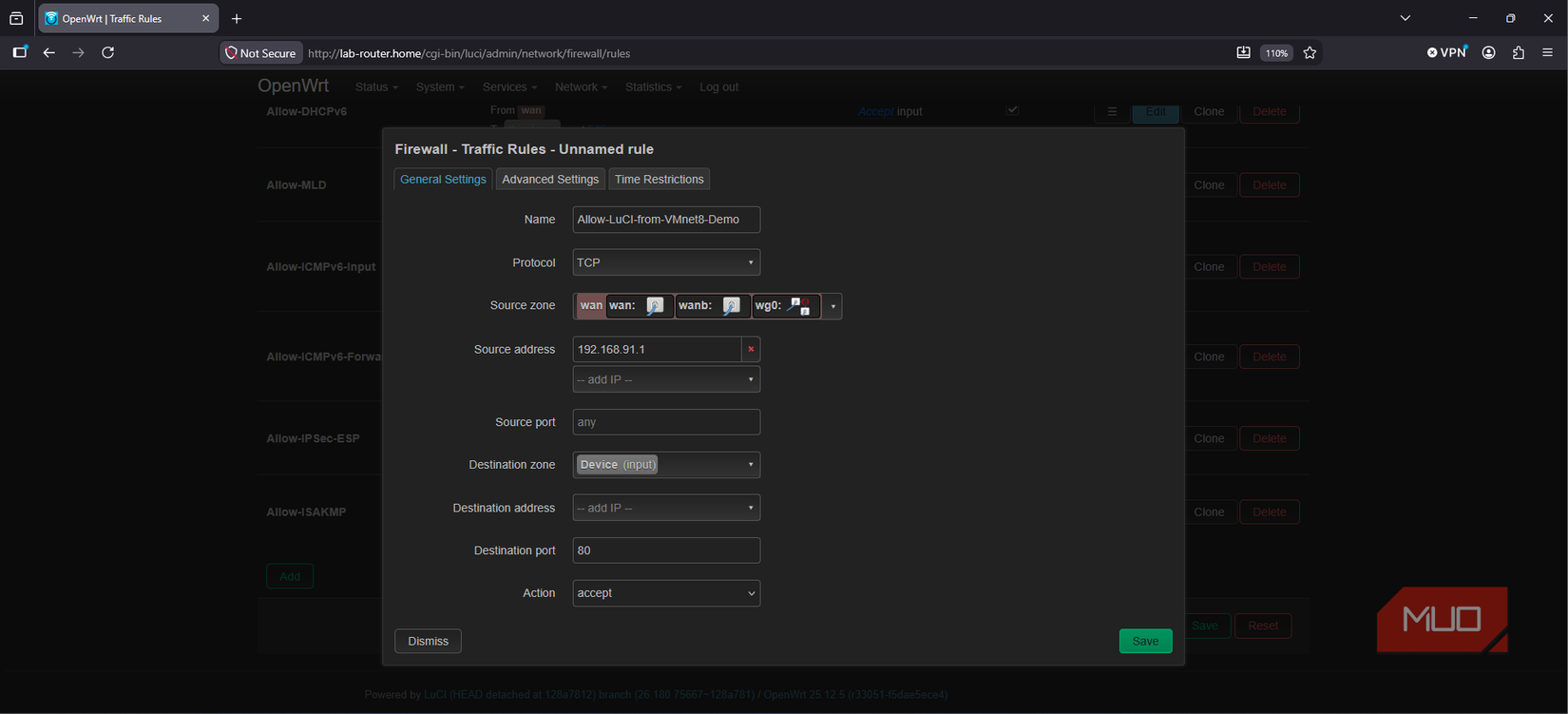Click Log out in the top navigation
Viewport: 1568px width, 714px height.
pos(718,87)
